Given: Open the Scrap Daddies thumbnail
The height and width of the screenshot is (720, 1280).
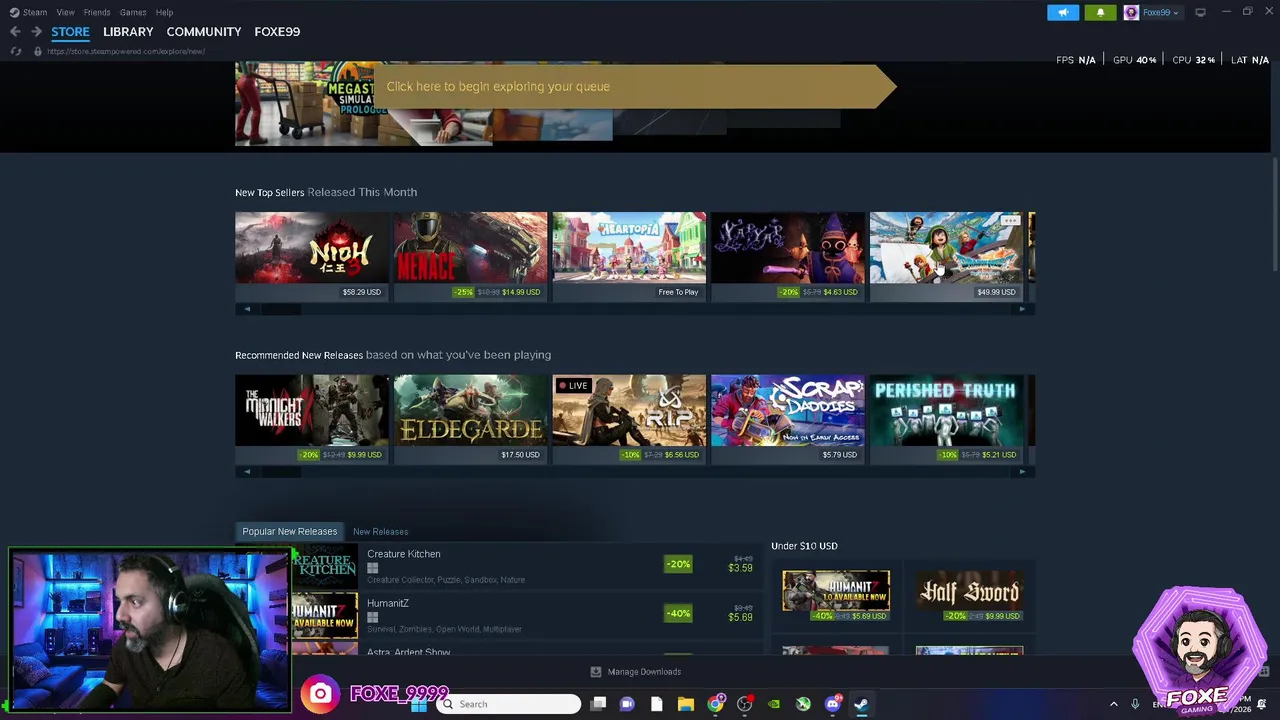Looking at the screenshot, I should [x=787, y=410].
